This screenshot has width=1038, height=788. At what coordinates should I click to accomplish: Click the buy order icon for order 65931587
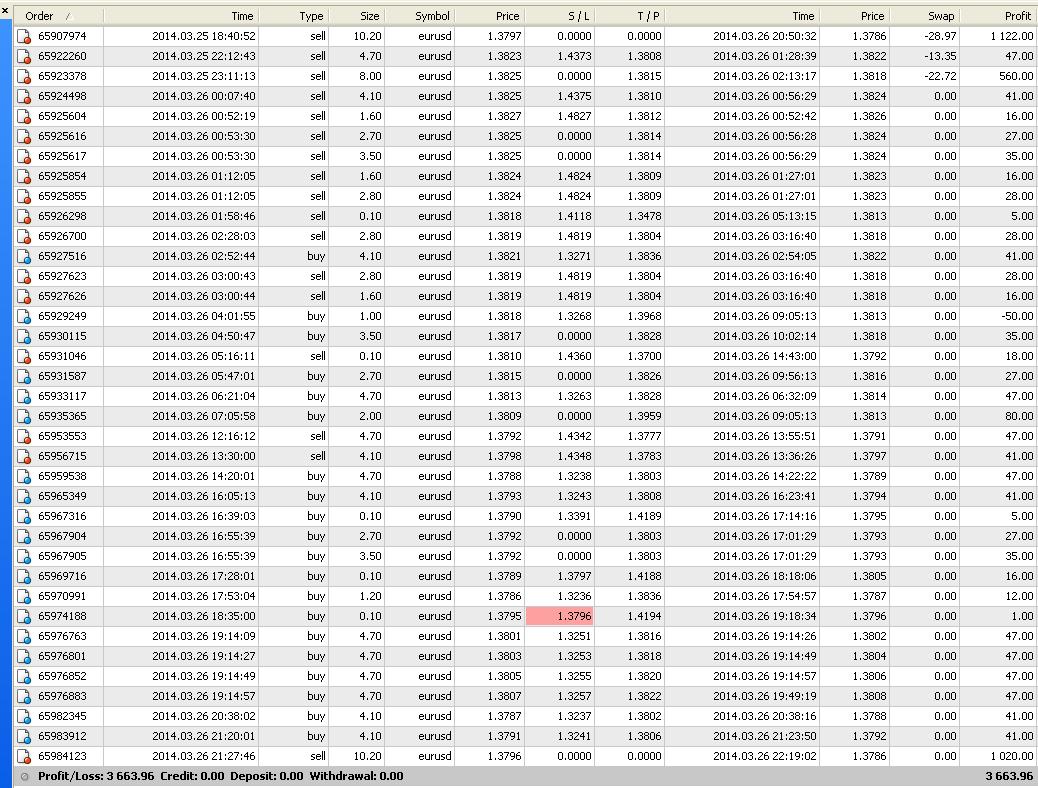(x=24, y=376)
